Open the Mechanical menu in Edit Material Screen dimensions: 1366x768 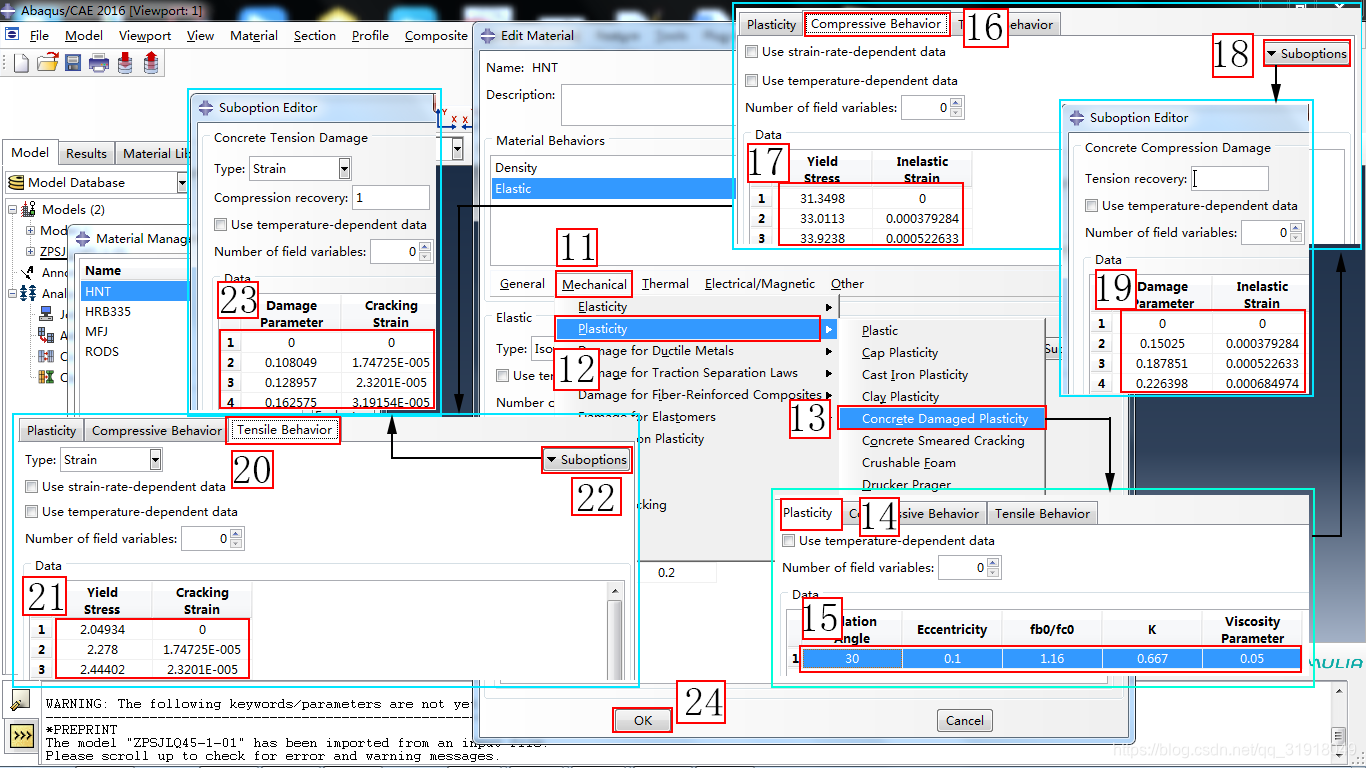[594, 284]
